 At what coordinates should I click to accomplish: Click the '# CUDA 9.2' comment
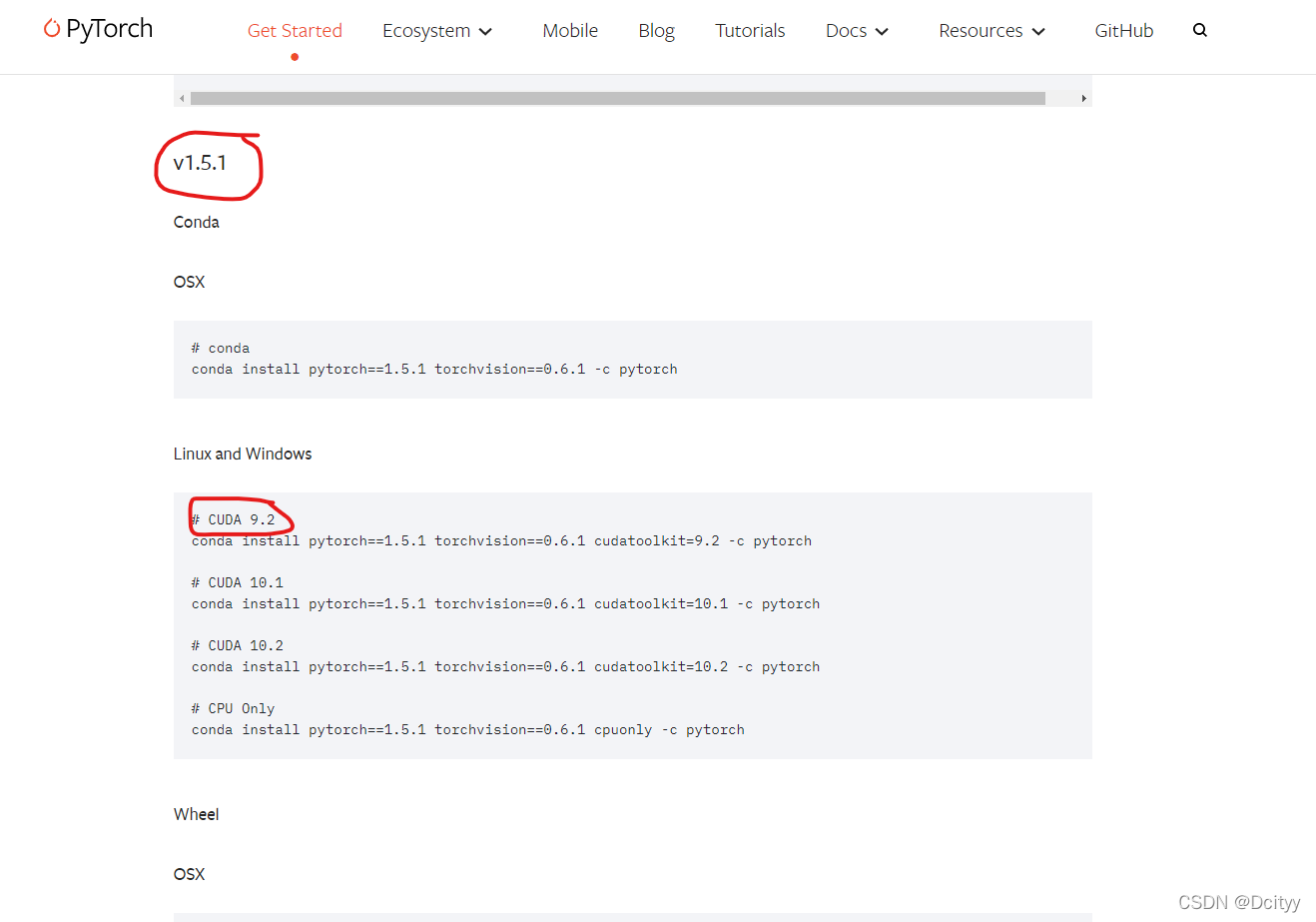(234, 519)
